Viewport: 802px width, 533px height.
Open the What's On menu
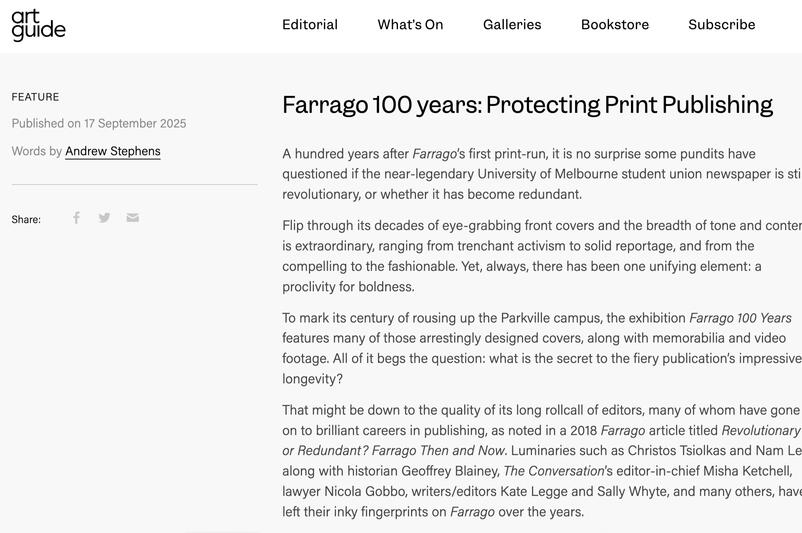410,25
